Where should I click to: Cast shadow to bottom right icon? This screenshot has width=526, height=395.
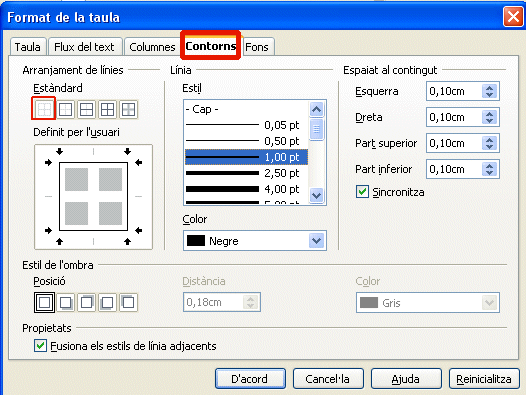(65, 303)
